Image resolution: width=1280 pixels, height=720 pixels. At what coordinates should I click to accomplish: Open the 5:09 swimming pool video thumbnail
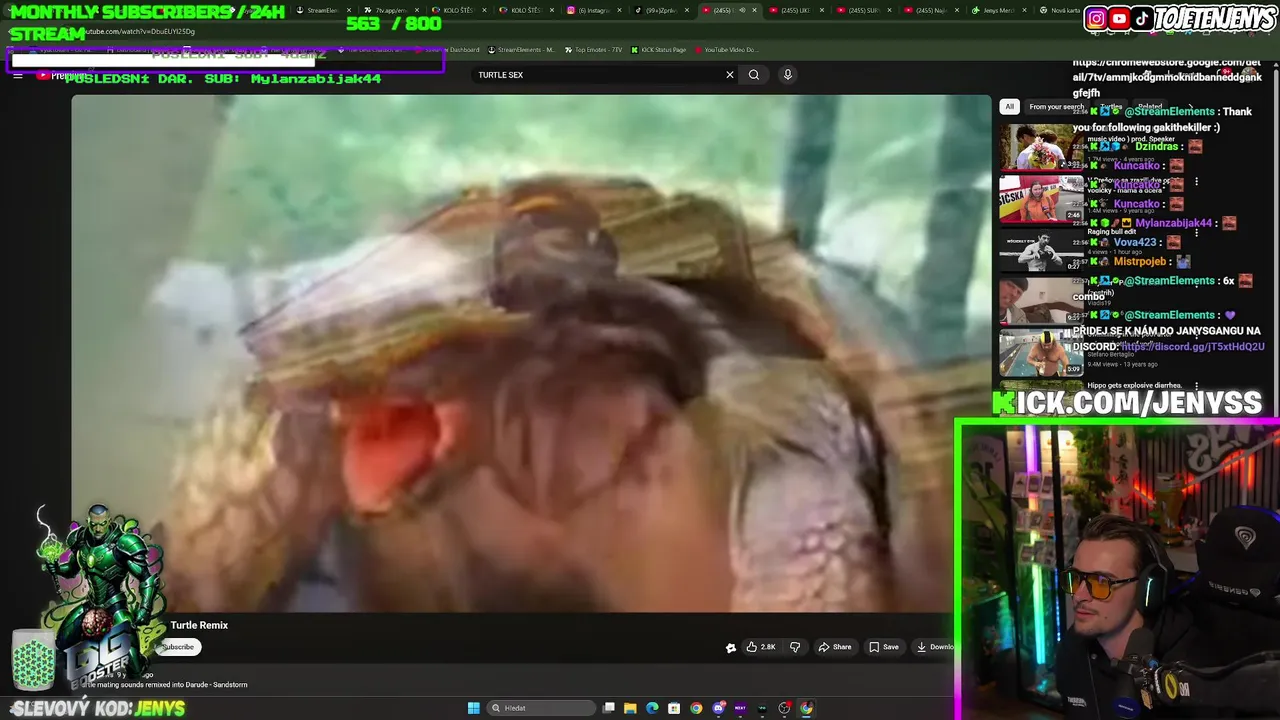[1041, 352]
